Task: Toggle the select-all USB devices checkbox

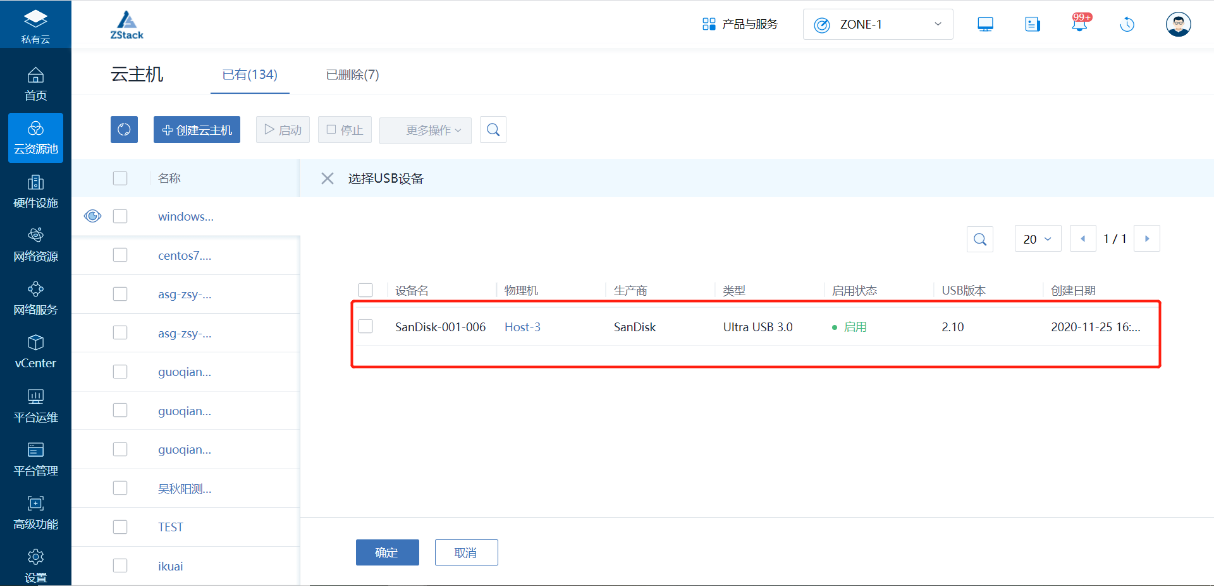Action: [x=366, y=290]
